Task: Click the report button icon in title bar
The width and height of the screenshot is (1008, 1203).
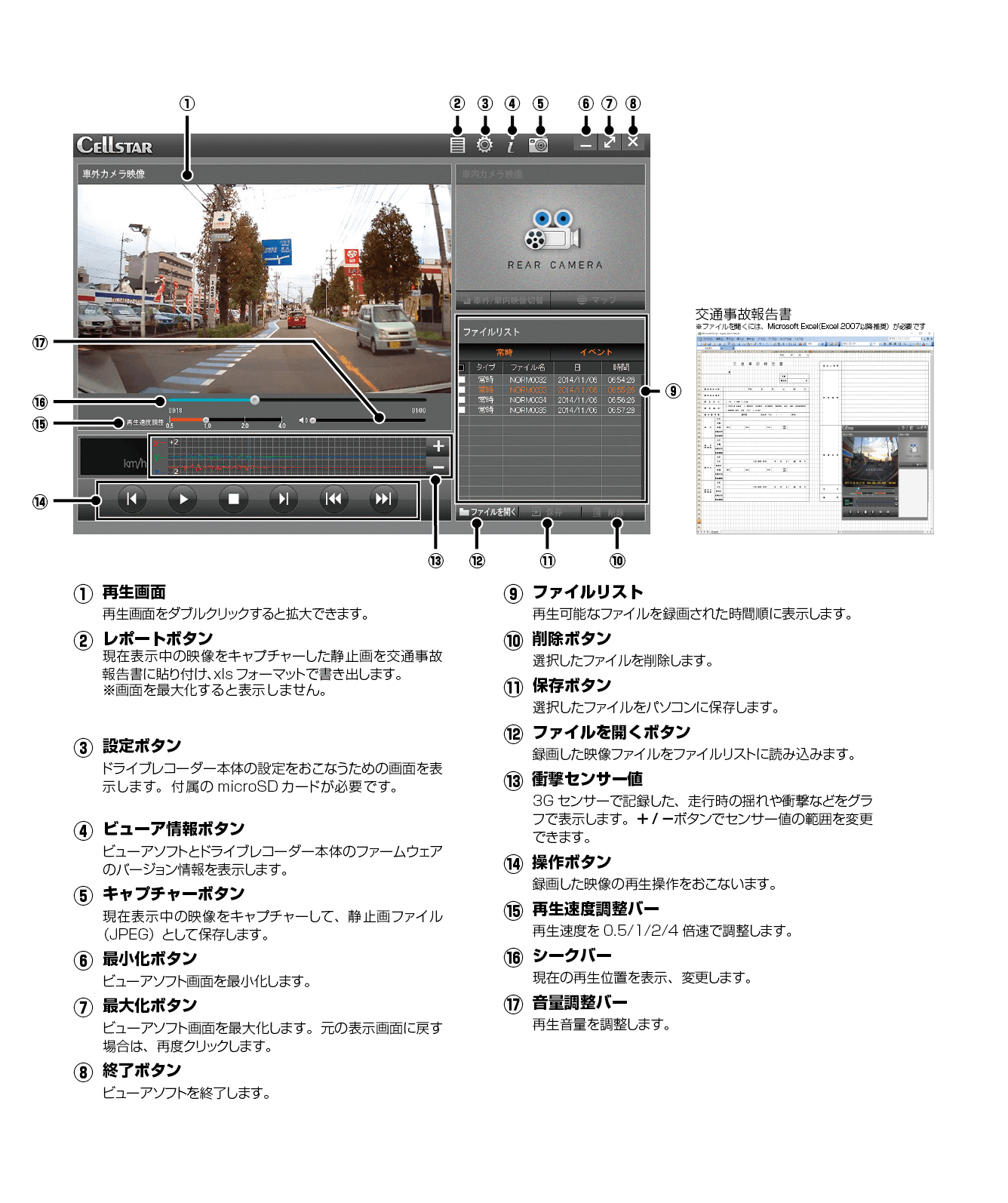Action: pos(457,145)
